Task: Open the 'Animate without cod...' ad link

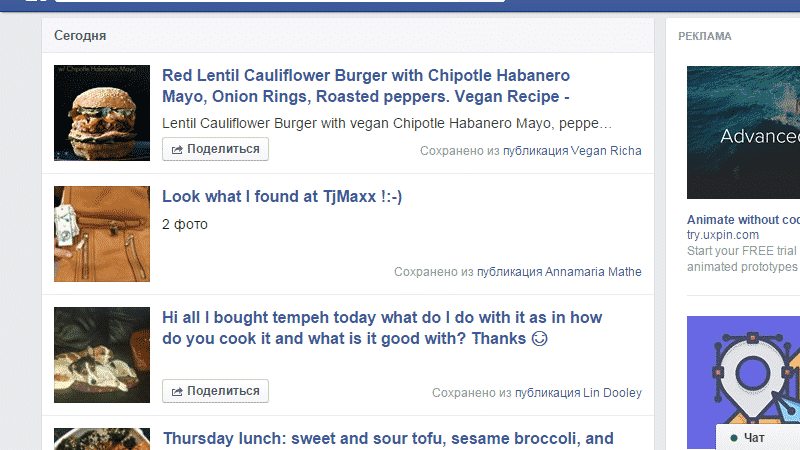Action: [x=743, y=220]
